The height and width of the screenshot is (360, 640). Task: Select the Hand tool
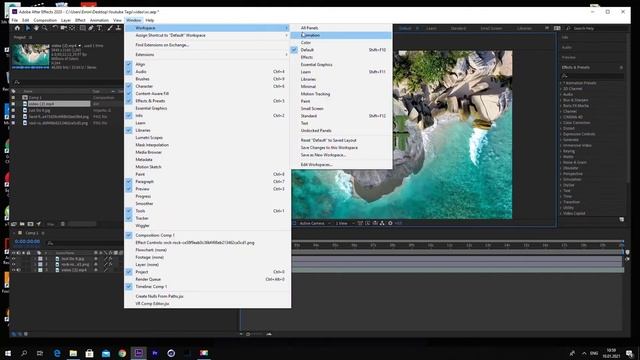[36, 28]
